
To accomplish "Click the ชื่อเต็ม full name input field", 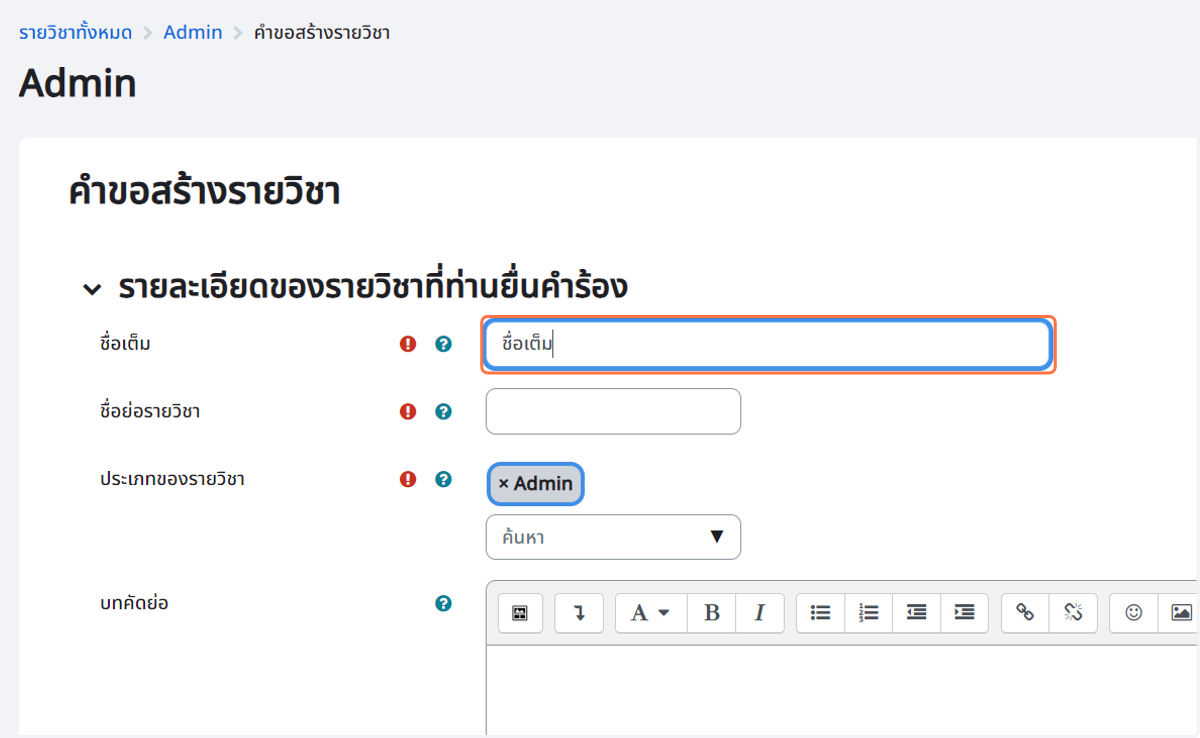I will (x=768, y=345).
